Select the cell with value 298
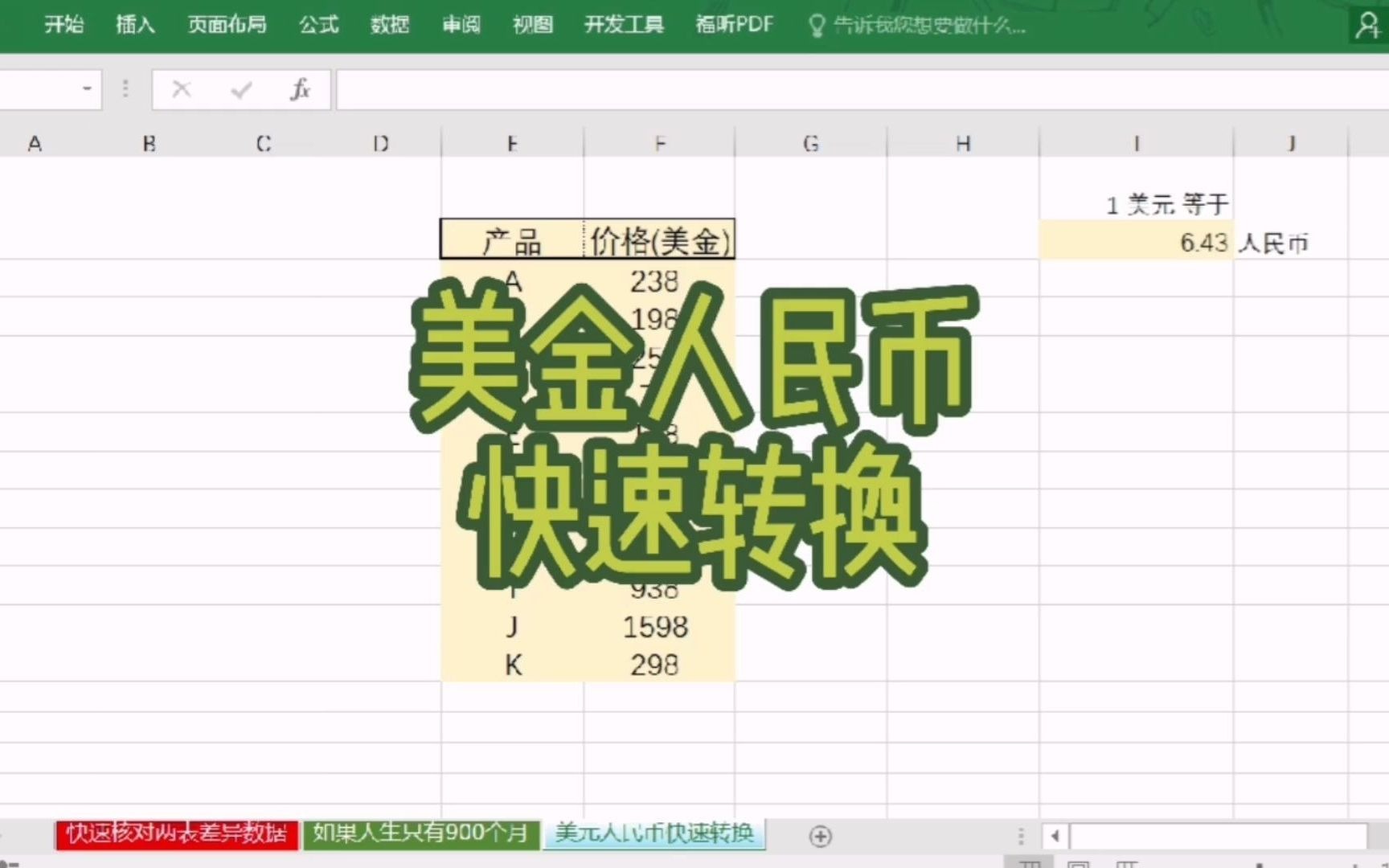 pos(660,664)
